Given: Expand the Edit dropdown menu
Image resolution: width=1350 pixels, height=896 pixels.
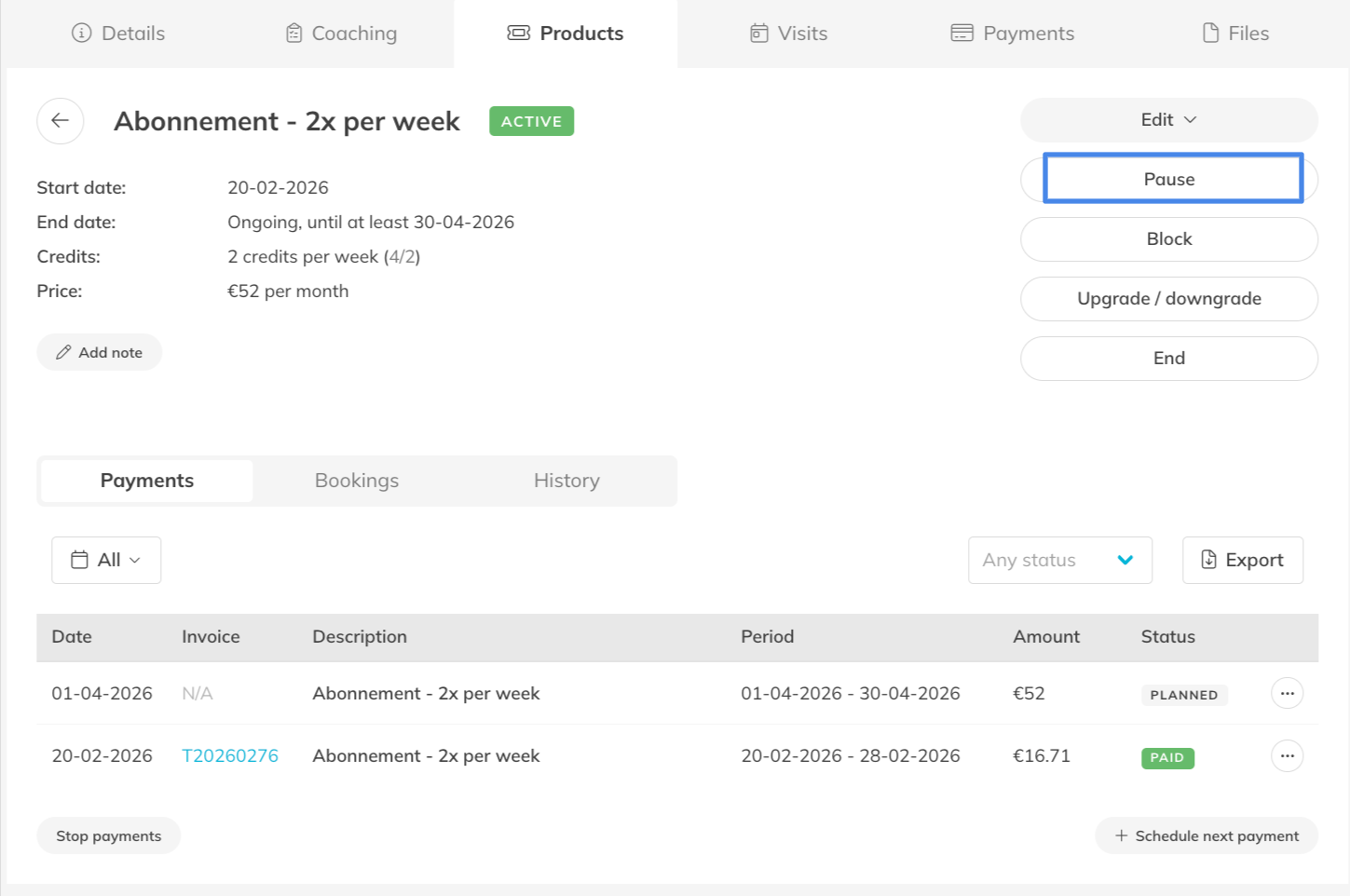Looking at the screenshot, I should point(1168,120).
